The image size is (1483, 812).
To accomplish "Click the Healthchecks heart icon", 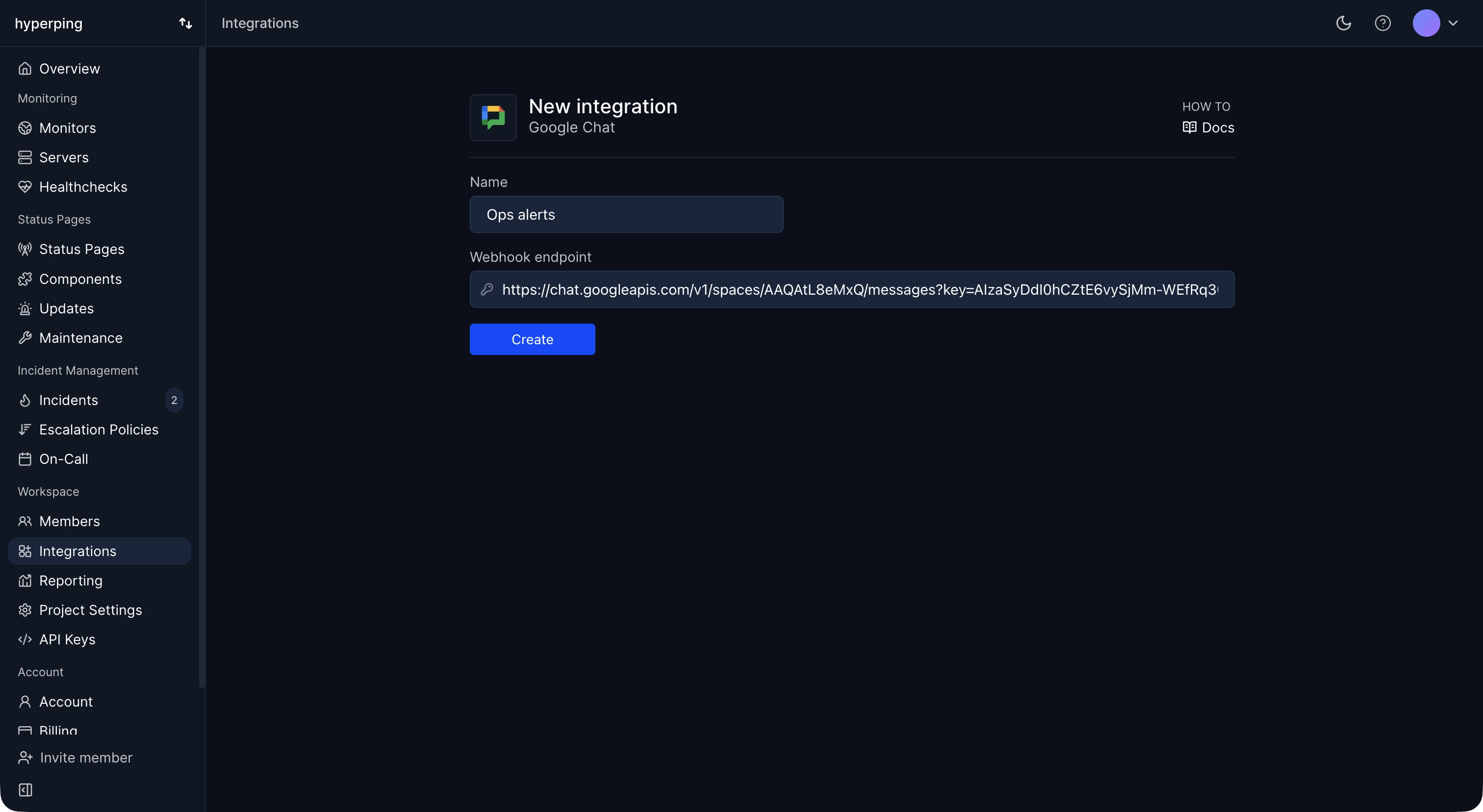I will tap(25, 186).
